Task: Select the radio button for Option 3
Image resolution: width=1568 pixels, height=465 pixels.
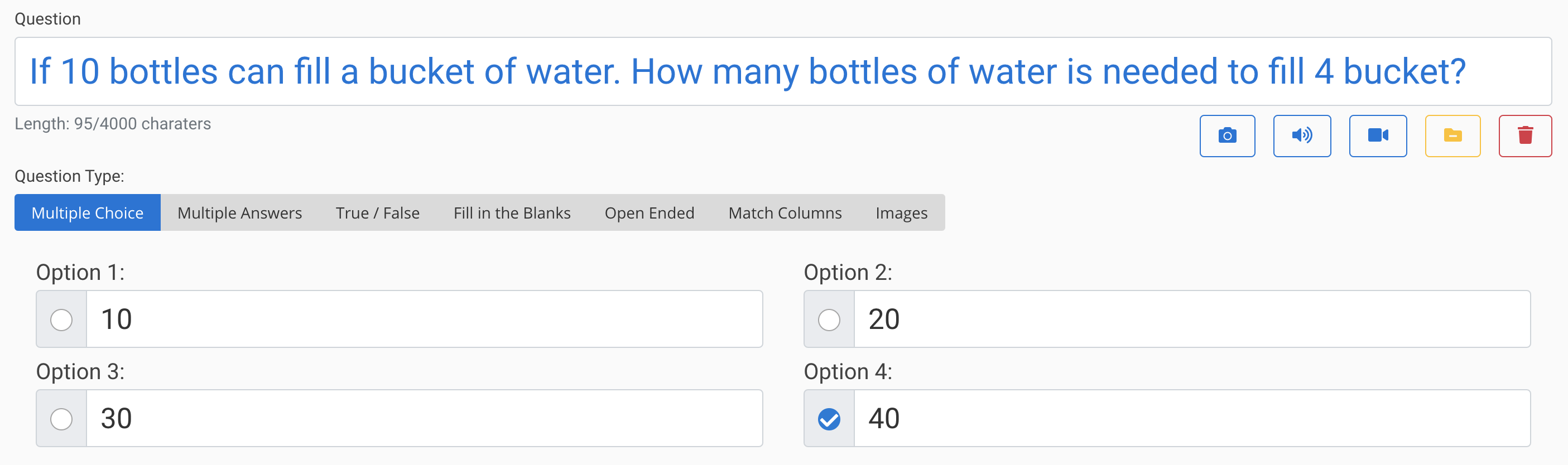Action: pyautogui.click(x=60, y=418)
